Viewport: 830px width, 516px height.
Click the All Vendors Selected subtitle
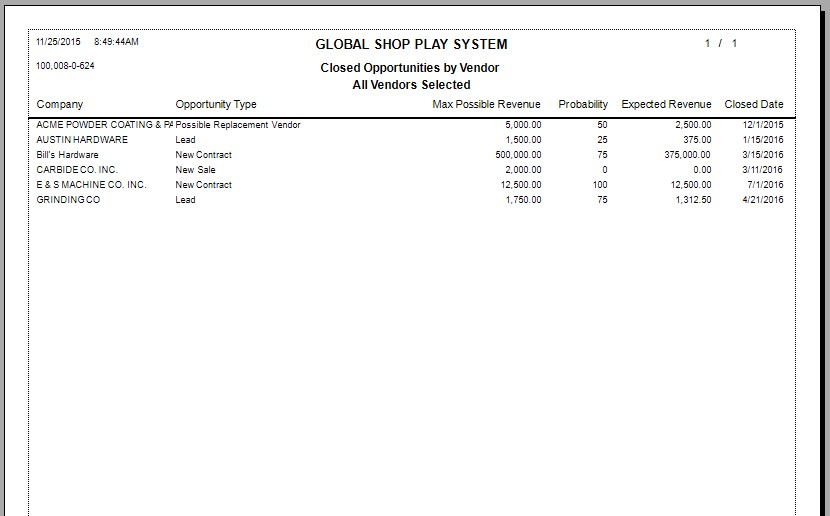(411, 85)
